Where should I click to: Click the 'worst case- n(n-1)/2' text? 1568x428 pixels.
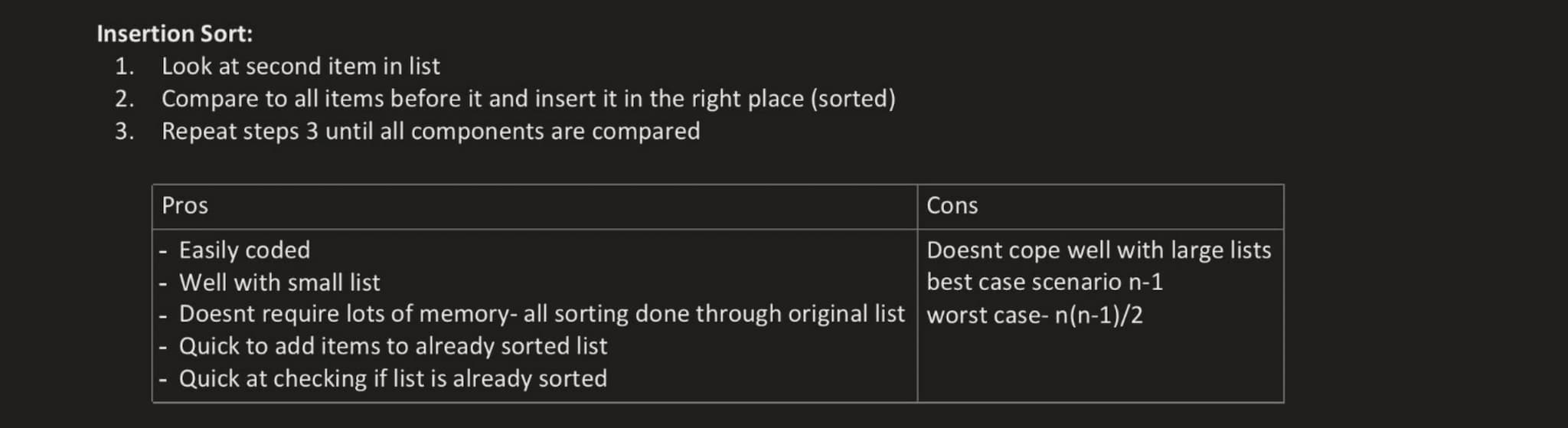point(1034,315)
